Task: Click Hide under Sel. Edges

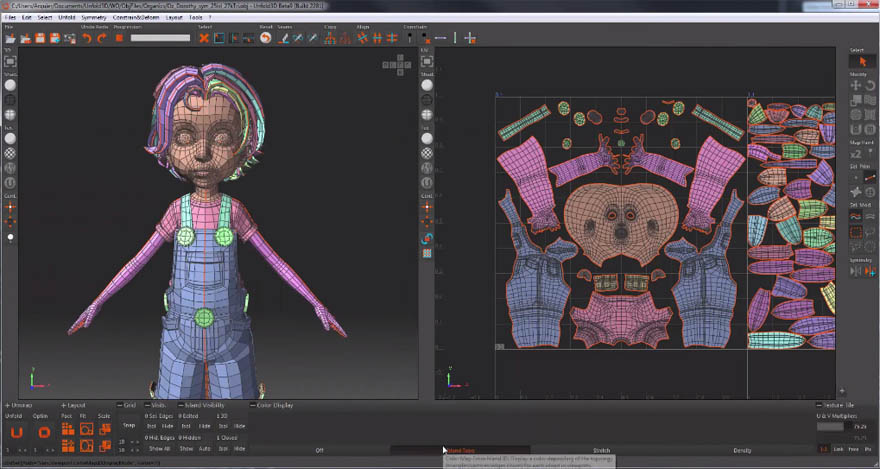Action: pyautogui.click(x=168, y=427)
